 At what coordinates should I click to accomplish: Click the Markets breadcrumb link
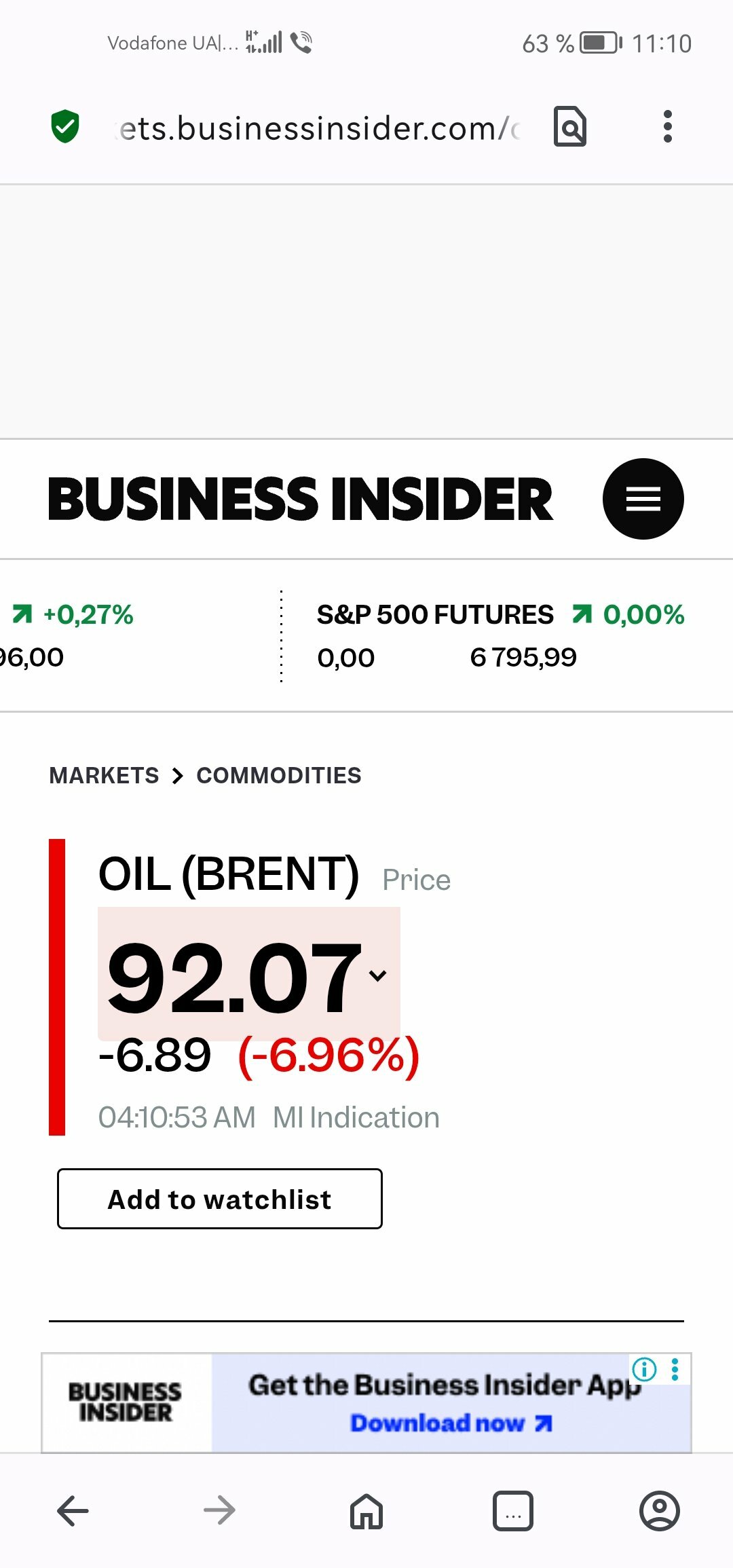[x=104, y=775]
